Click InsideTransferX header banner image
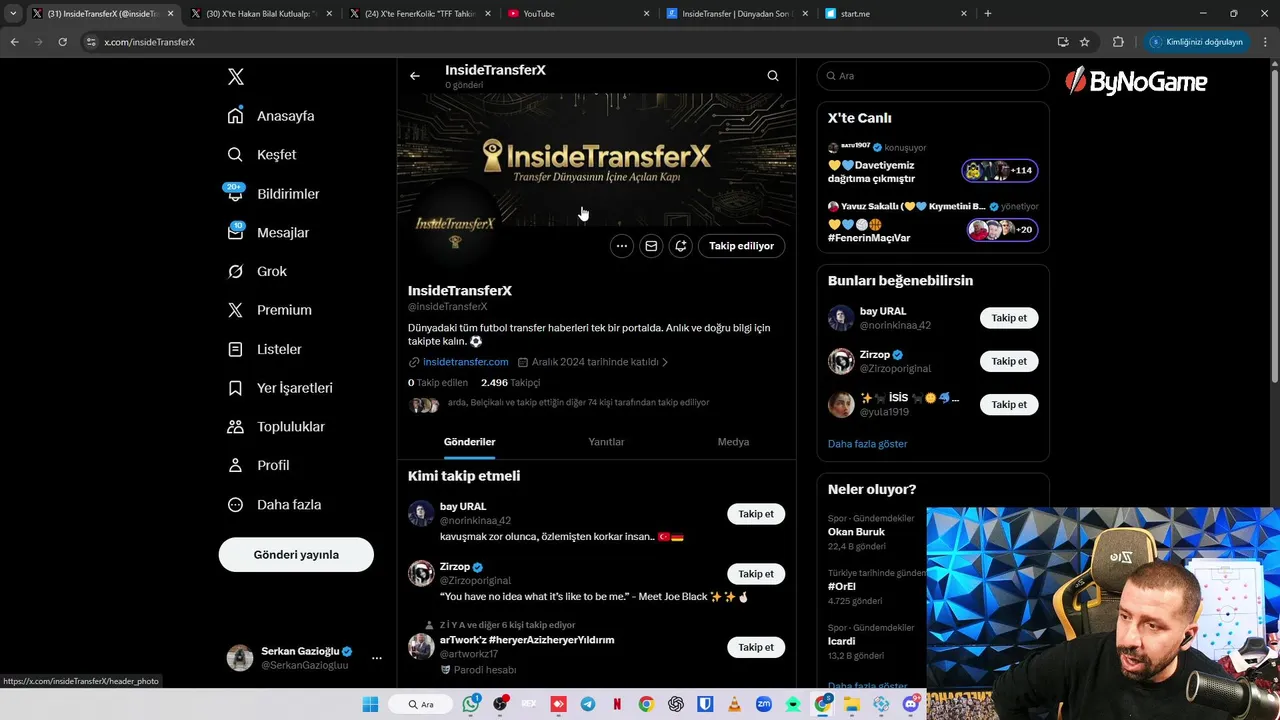 [596, 160]
